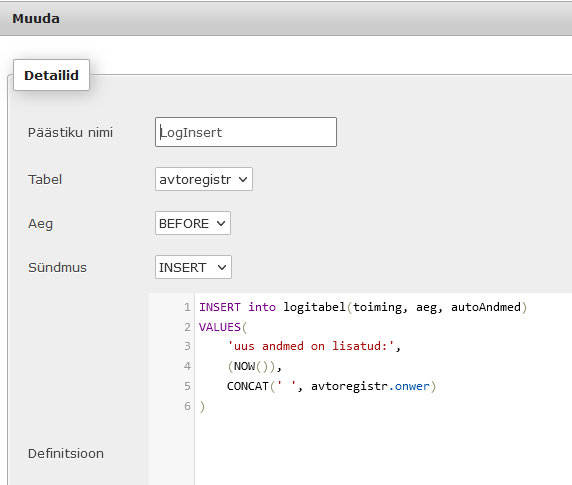The image size is (572, 485).
Task: Click the Muuda dialog title bar
Action: pos(286,19)
